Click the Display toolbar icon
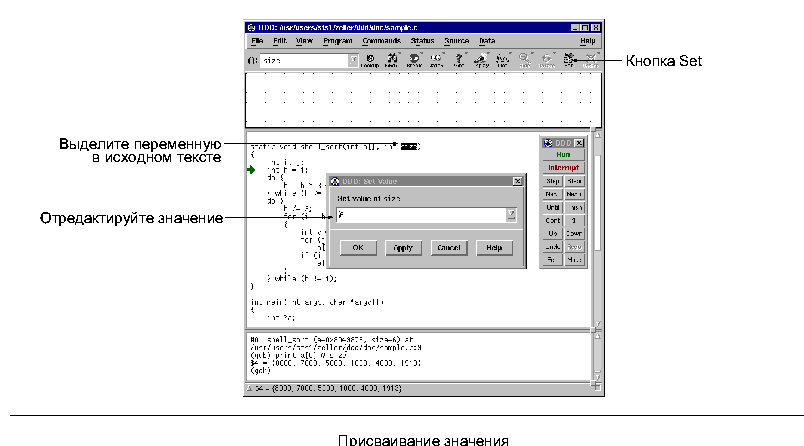This screenshot has height=446, width=804. click(481, 60)
